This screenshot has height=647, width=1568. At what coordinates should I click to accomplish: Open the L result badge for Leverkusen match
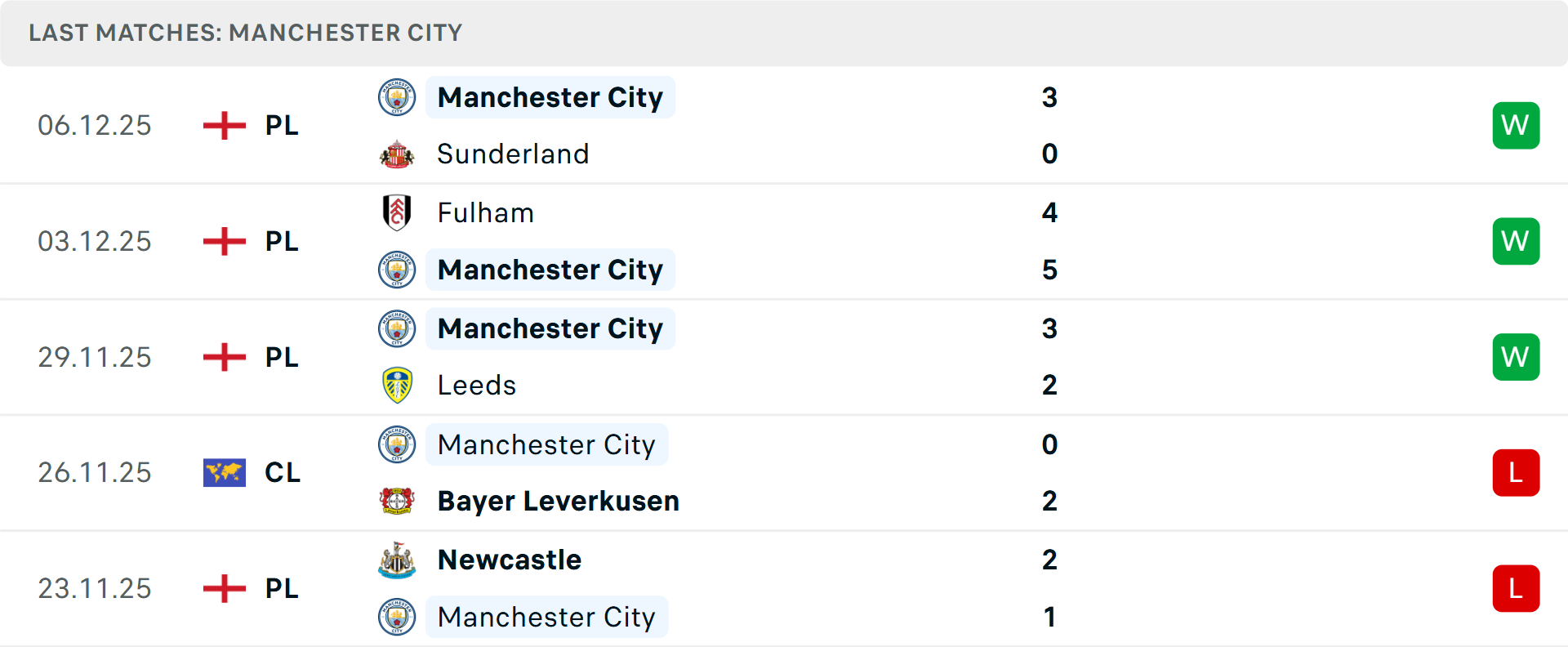(x=1516, y=473)
